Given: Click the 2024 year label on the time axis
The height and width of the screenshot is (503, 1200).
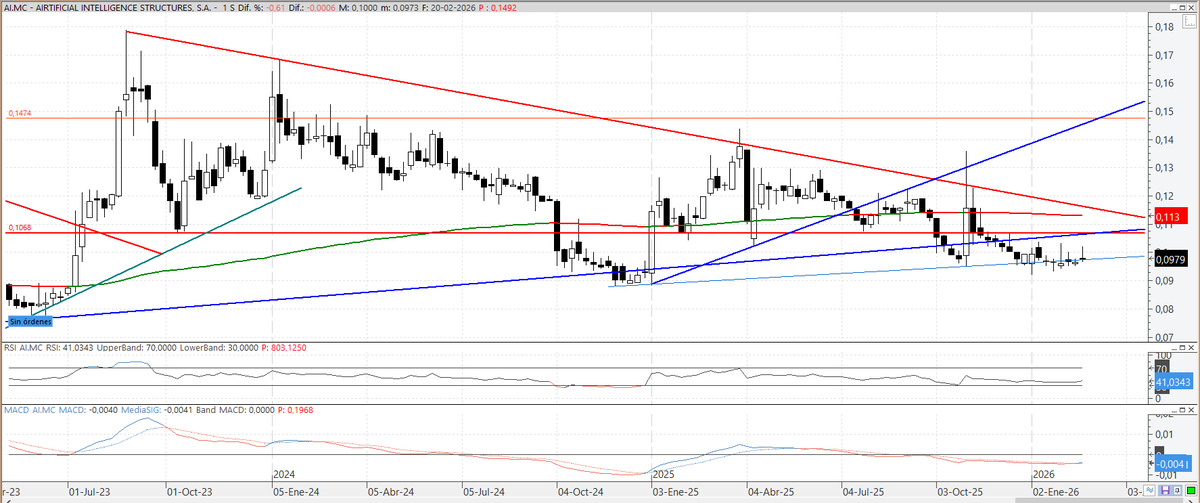Looking at the screenshot, I should click(x=286, y=474).
